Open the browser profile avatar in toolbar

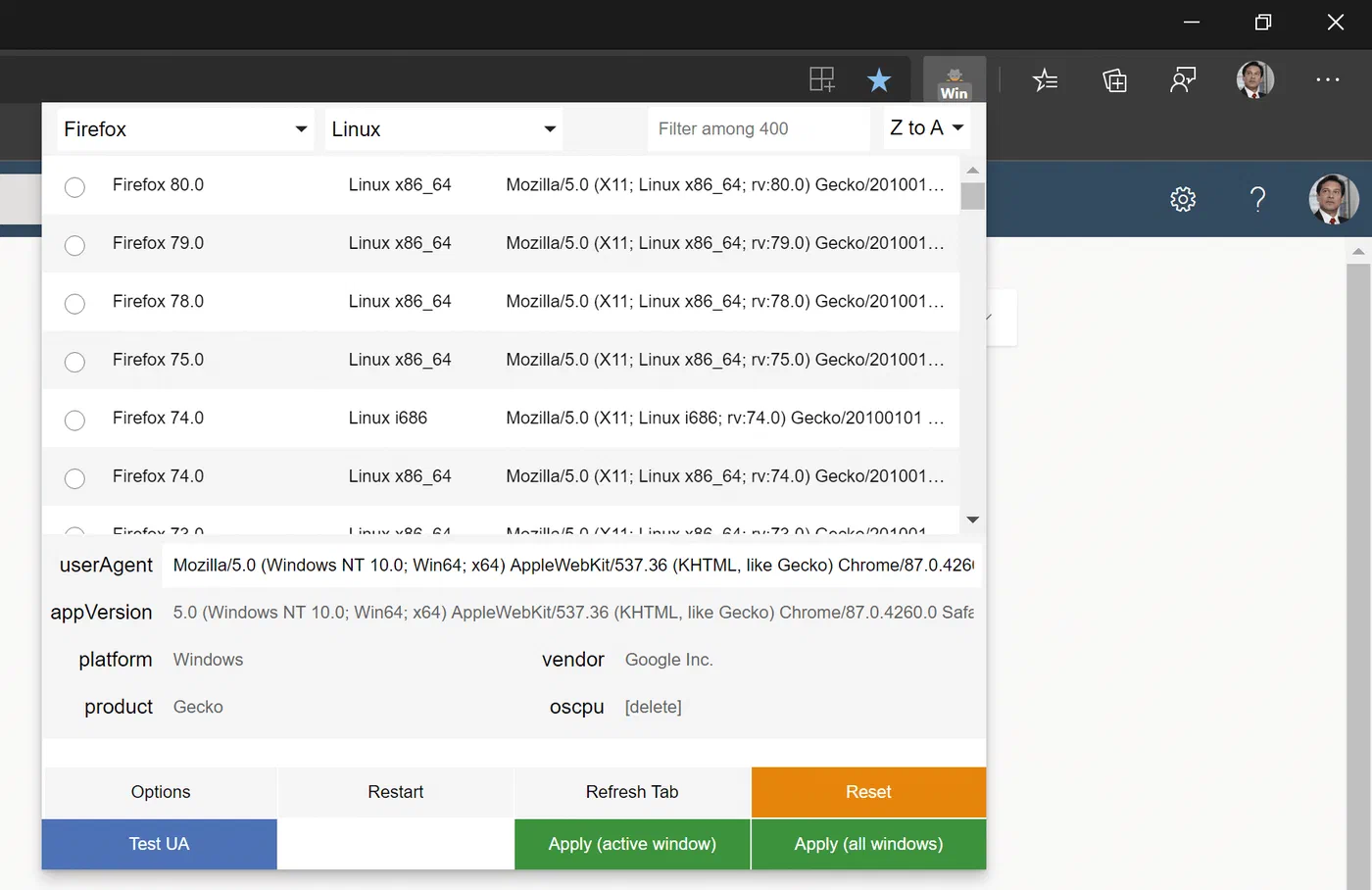1255,79
